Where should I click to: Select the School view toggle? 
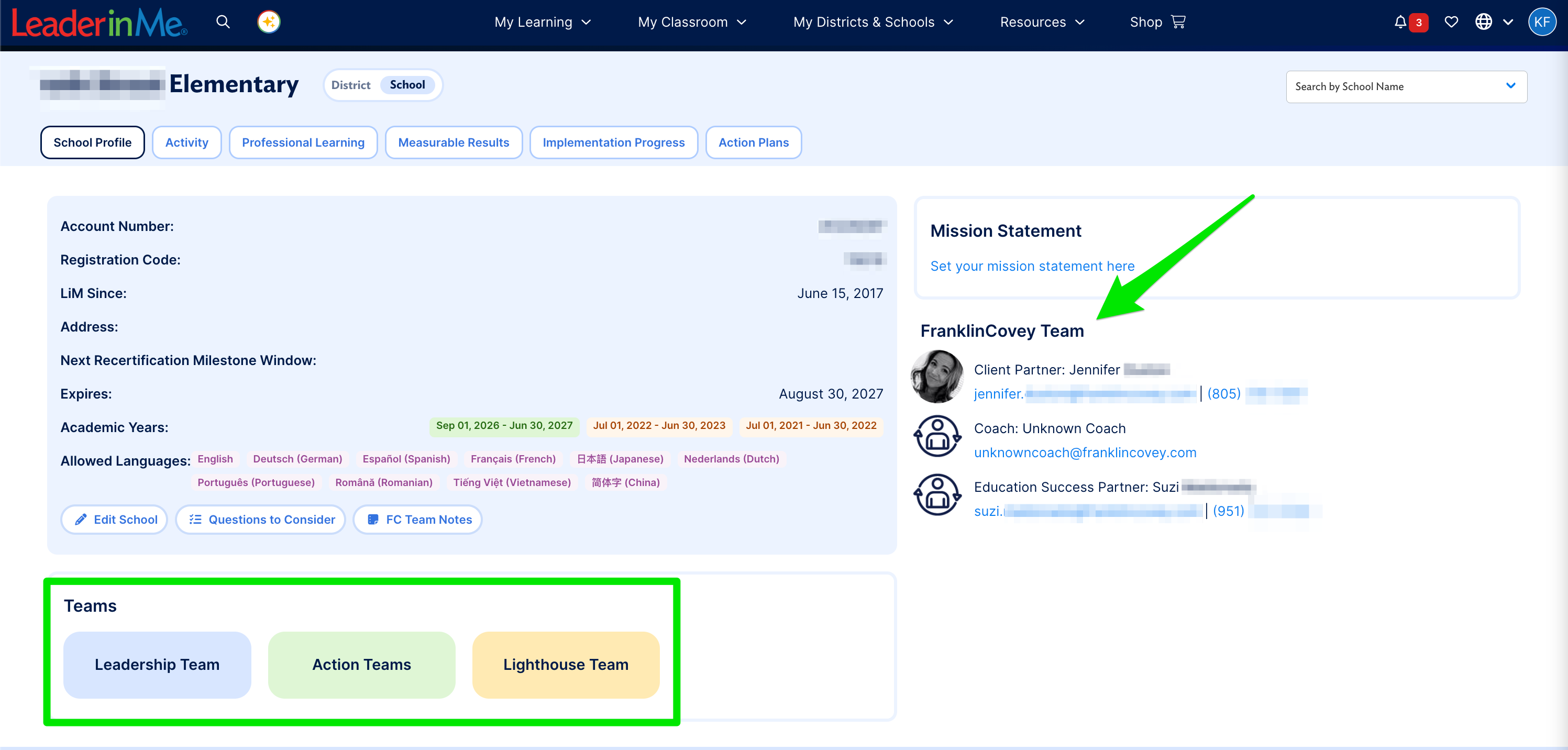coord(407,85)
